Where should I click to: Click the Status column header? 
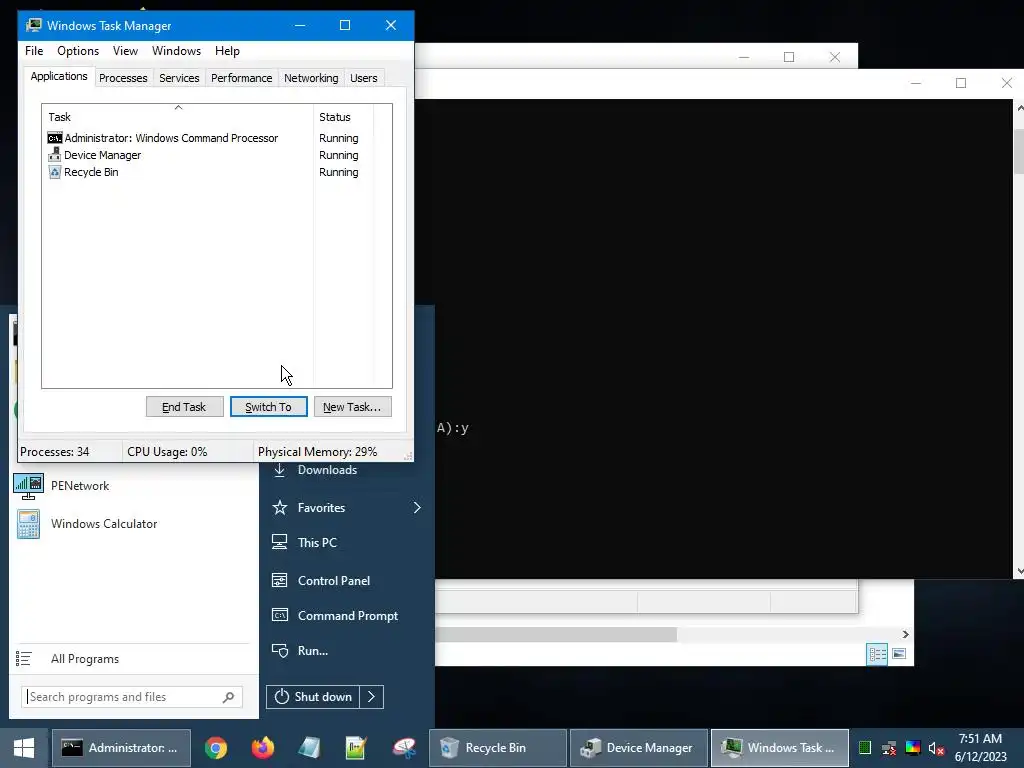tap(344, 117)
